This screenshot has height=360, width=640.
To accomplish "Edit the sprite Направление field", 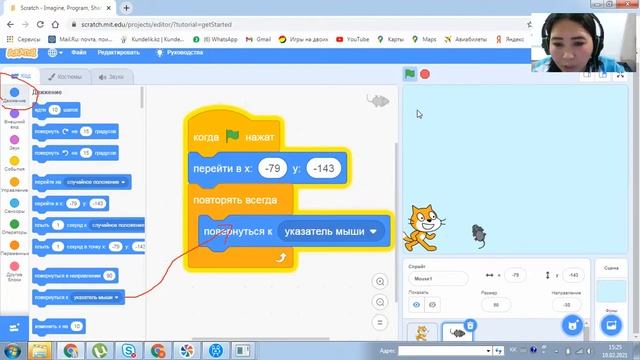I will (567, 304).
